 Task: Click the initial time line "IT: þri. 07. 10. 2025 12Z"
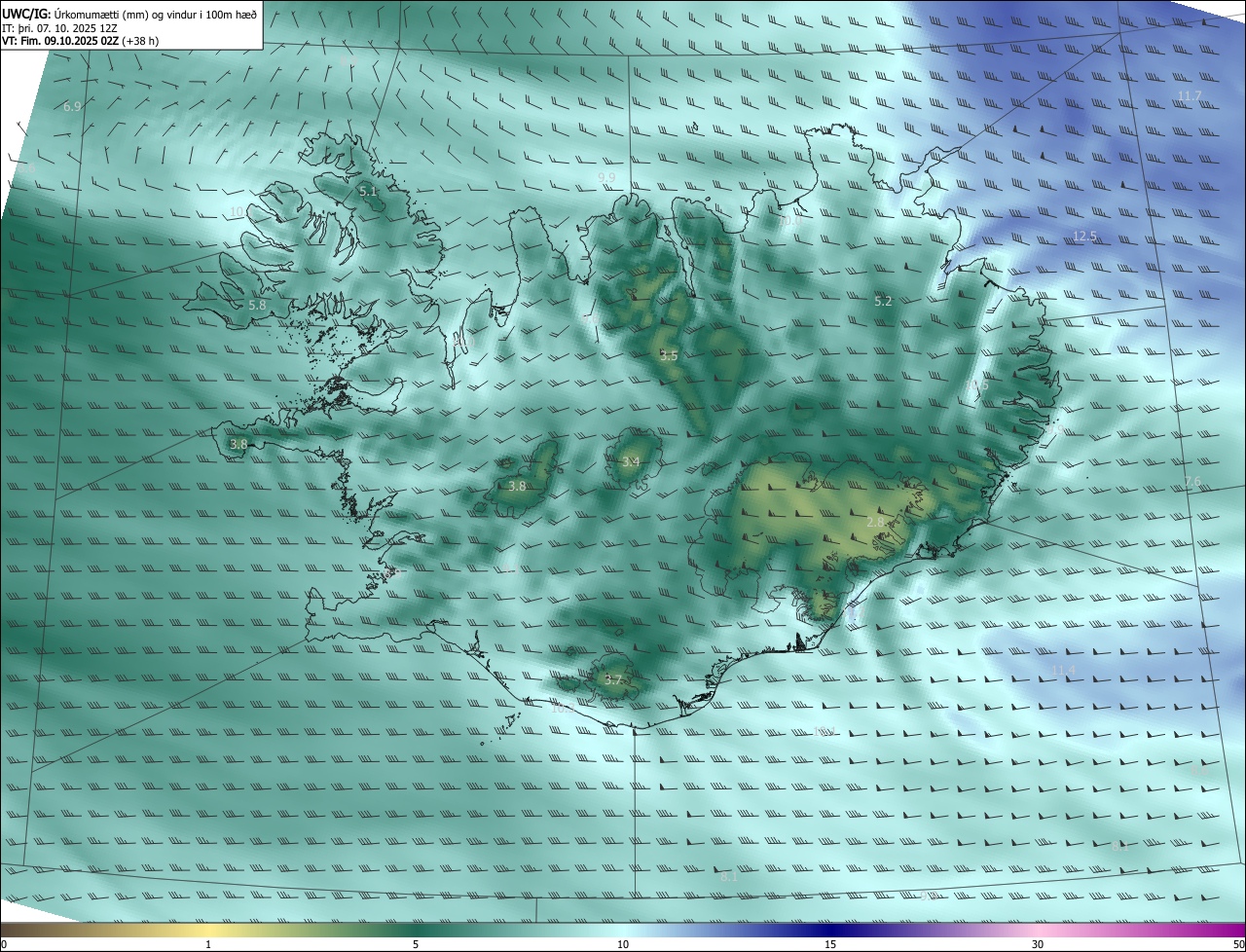coord(60,28)
